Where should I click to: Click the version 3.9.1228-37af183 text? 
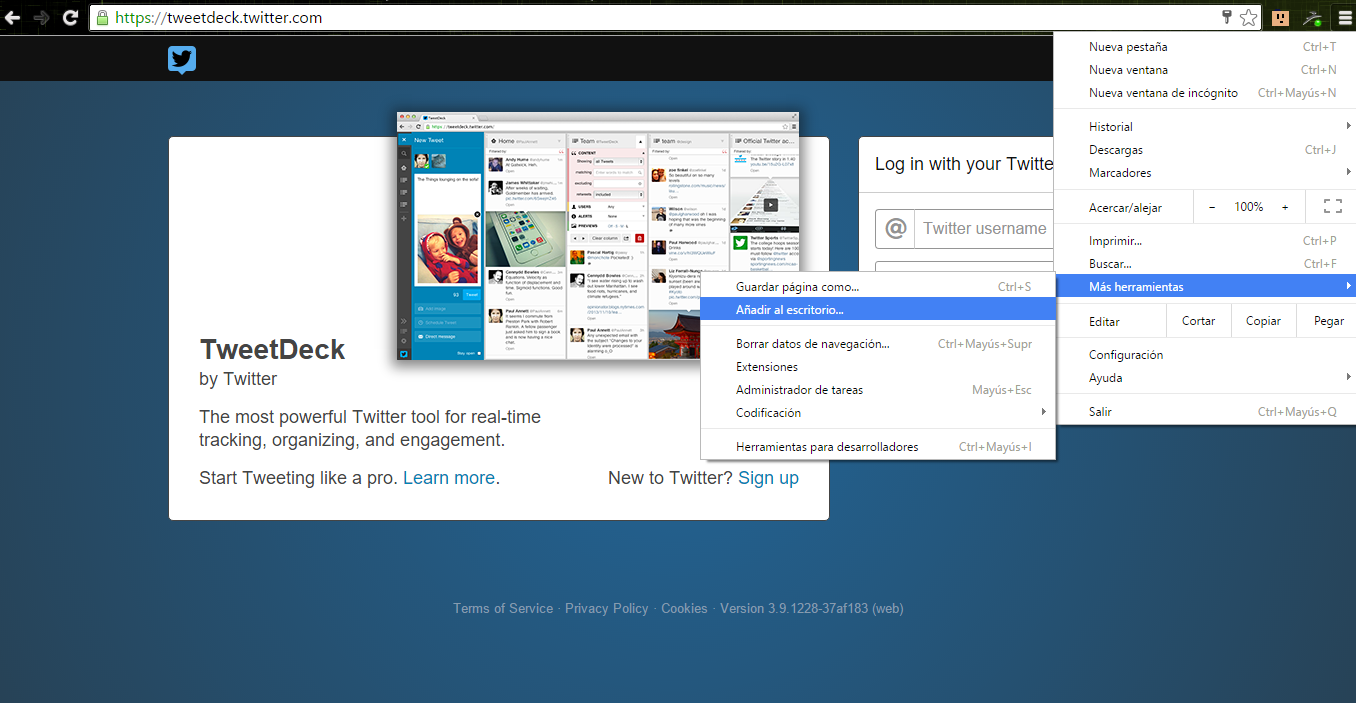pos(812,608)
